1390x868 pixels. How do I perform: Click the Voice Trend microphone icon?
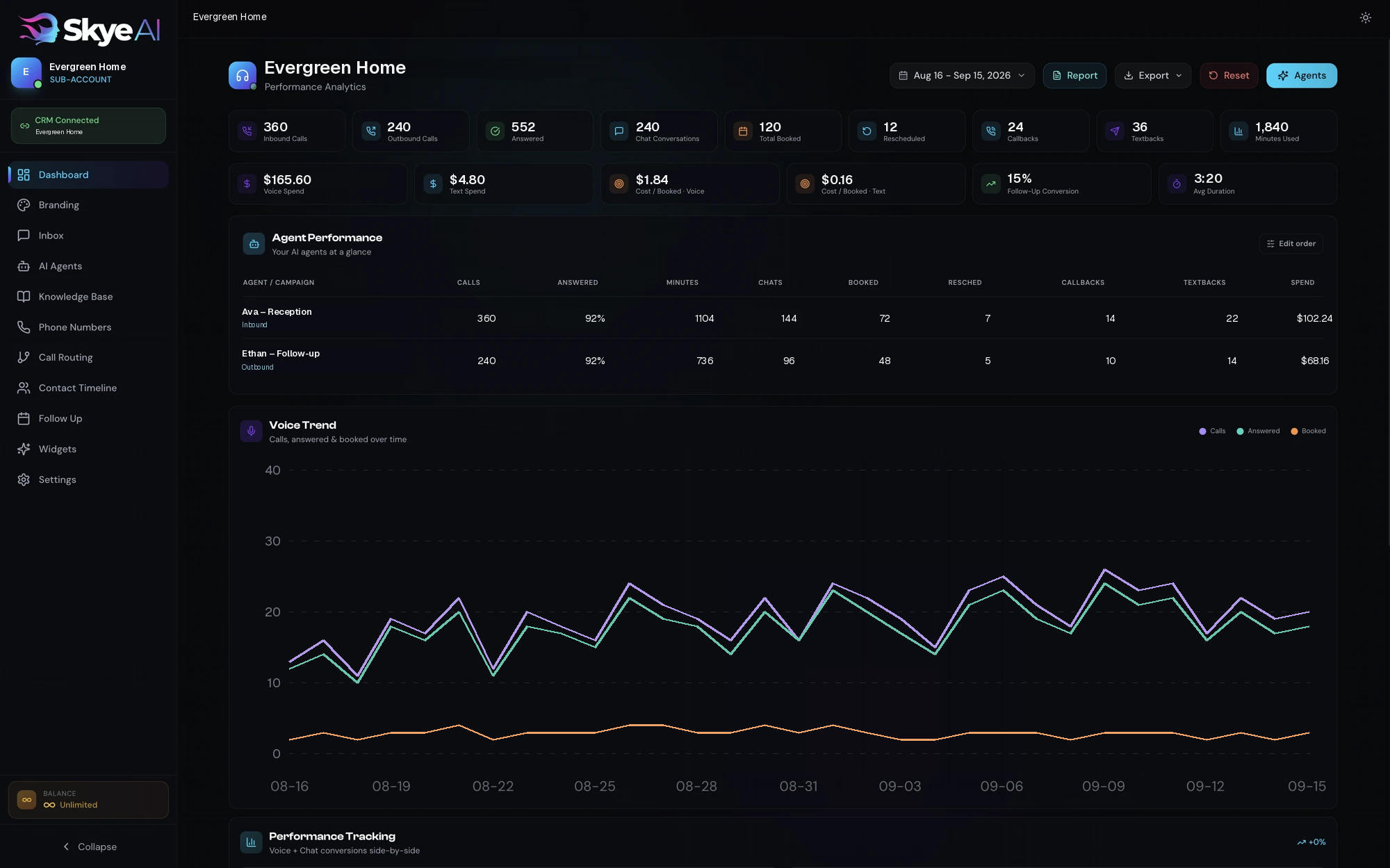251,431
